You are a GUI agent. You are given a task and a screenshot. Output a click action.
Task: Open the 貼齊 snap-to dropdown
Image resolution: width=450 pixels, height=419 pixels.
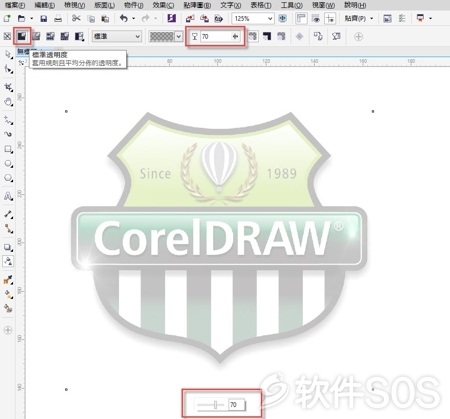point(359,18)
